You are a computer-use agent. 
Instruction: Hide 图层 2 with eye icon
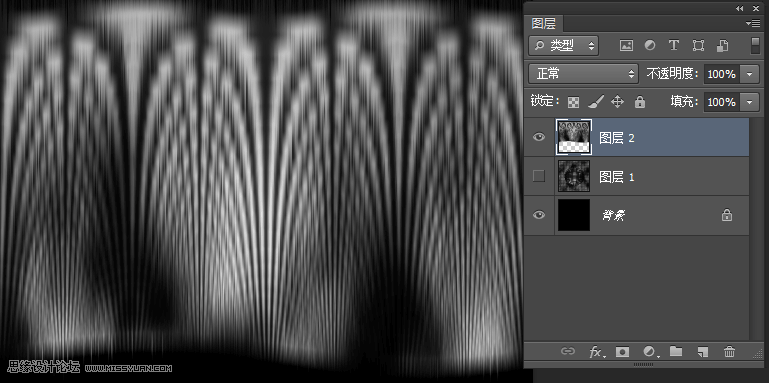(539, 137)
